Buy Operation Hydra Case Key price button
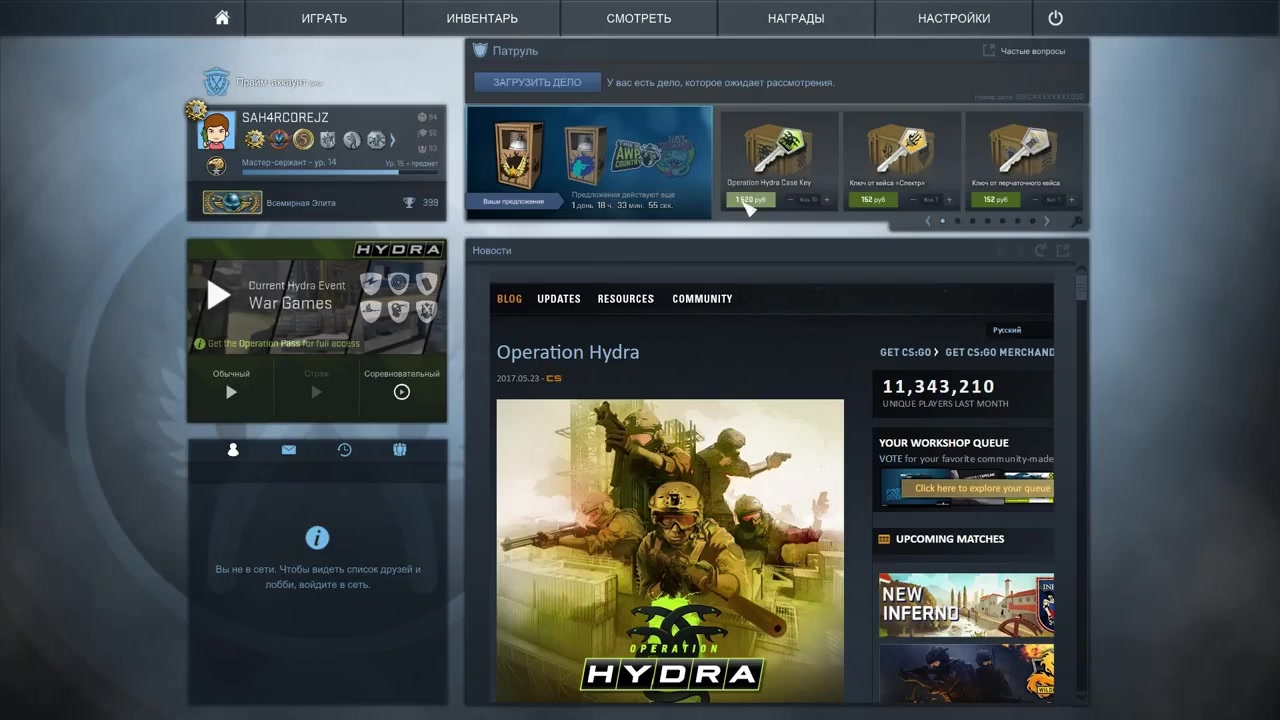 pyautogui.click(x=751, y=200)
